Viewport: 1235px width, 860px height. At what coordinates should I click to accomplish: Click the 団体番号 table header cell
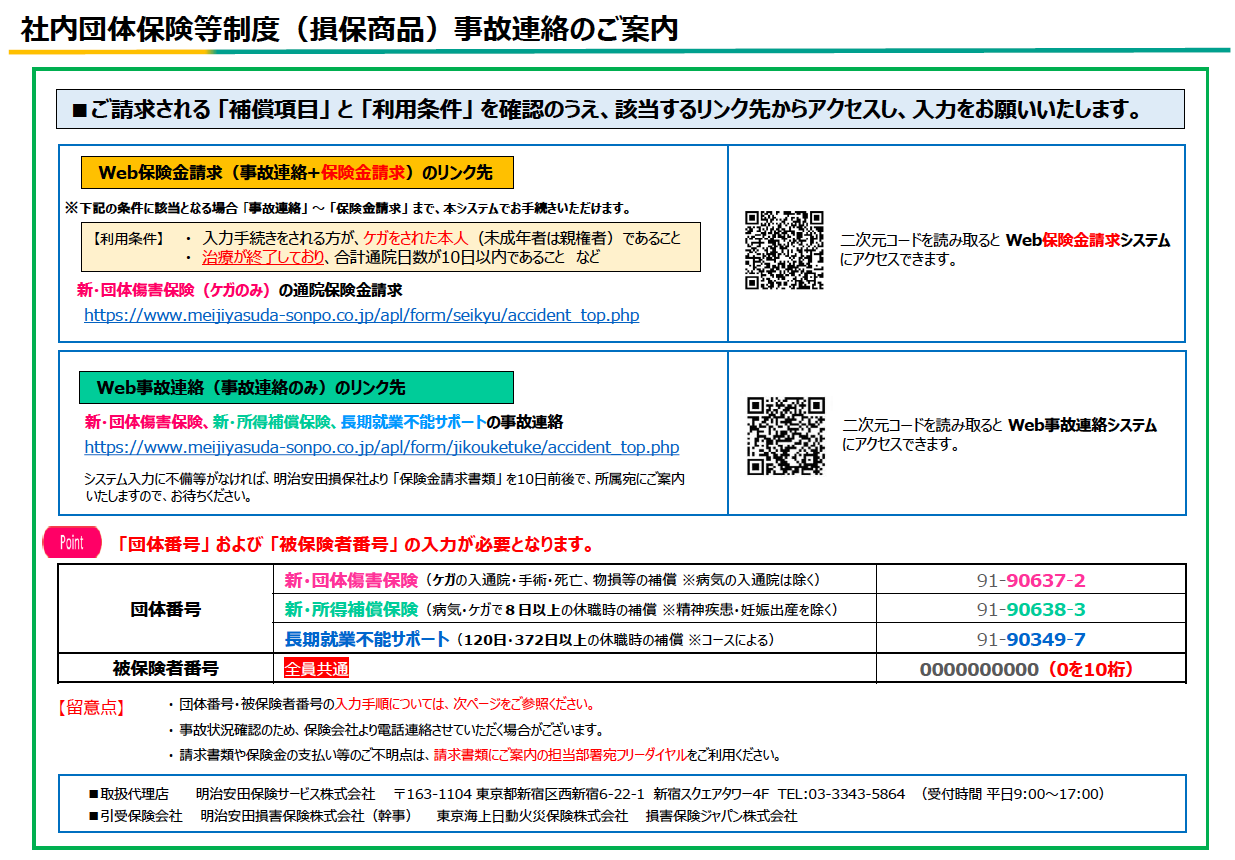166,609
